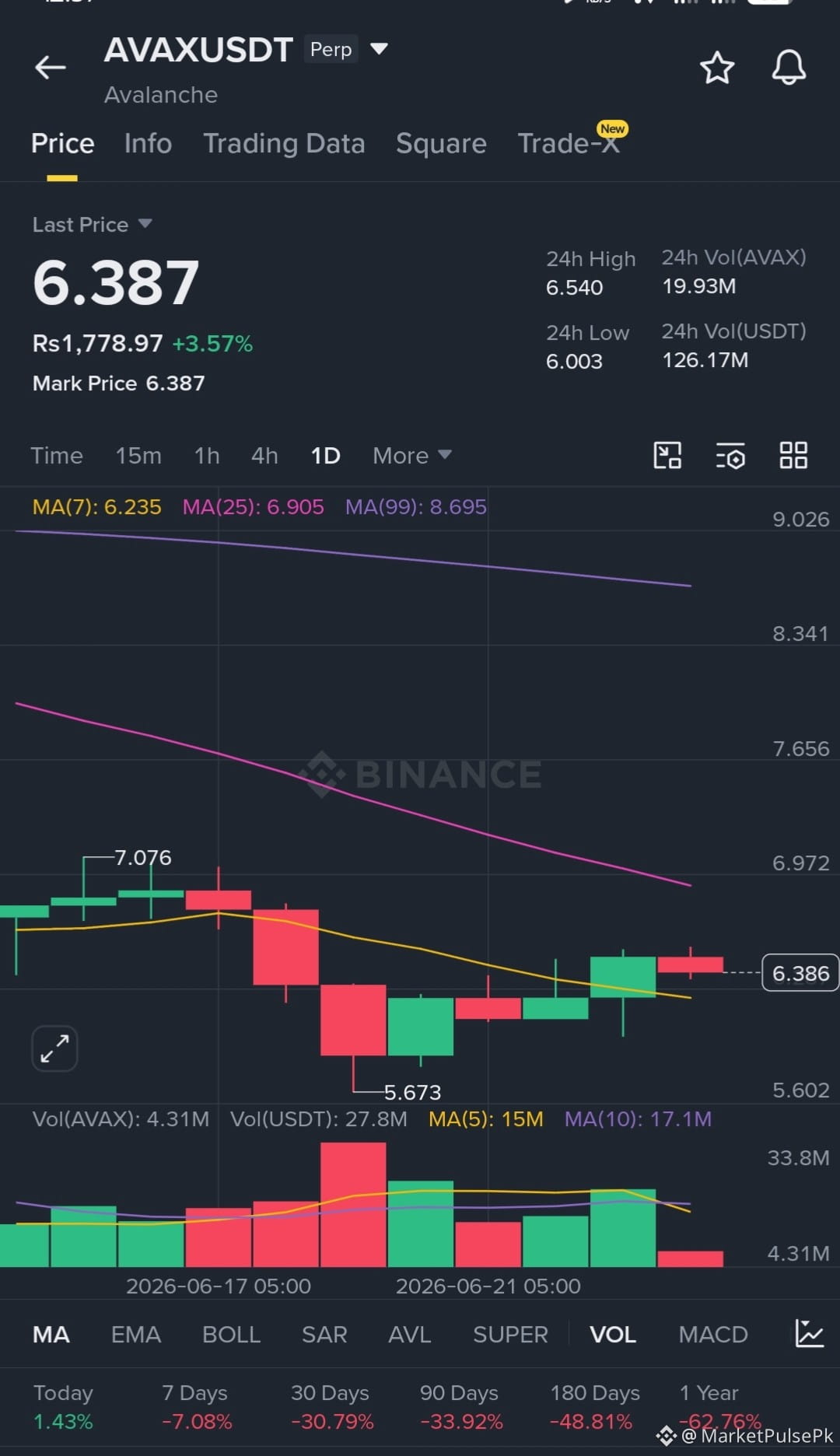Click the 24h Vol(AVAX) 19.93M value

pos(699,286)
